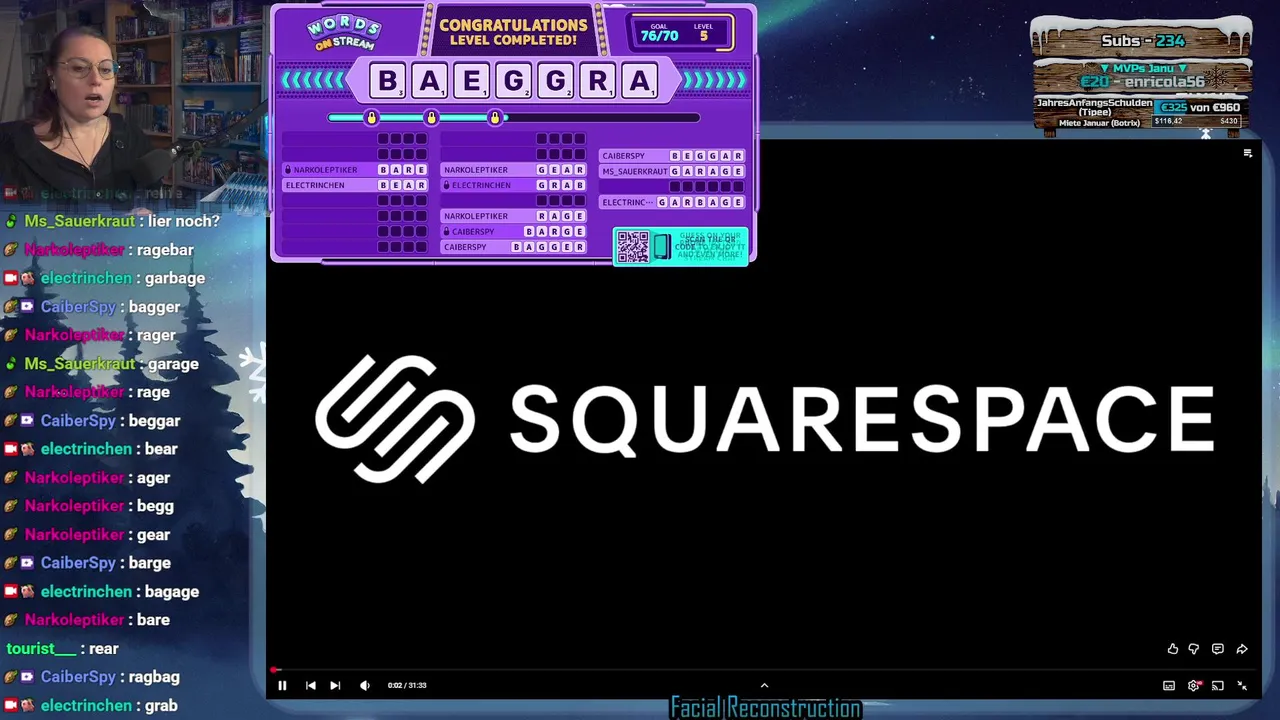Open the comments panel icon
Image resolution: width=1280 pixels, height=720 pixels.
point(1217,649)
